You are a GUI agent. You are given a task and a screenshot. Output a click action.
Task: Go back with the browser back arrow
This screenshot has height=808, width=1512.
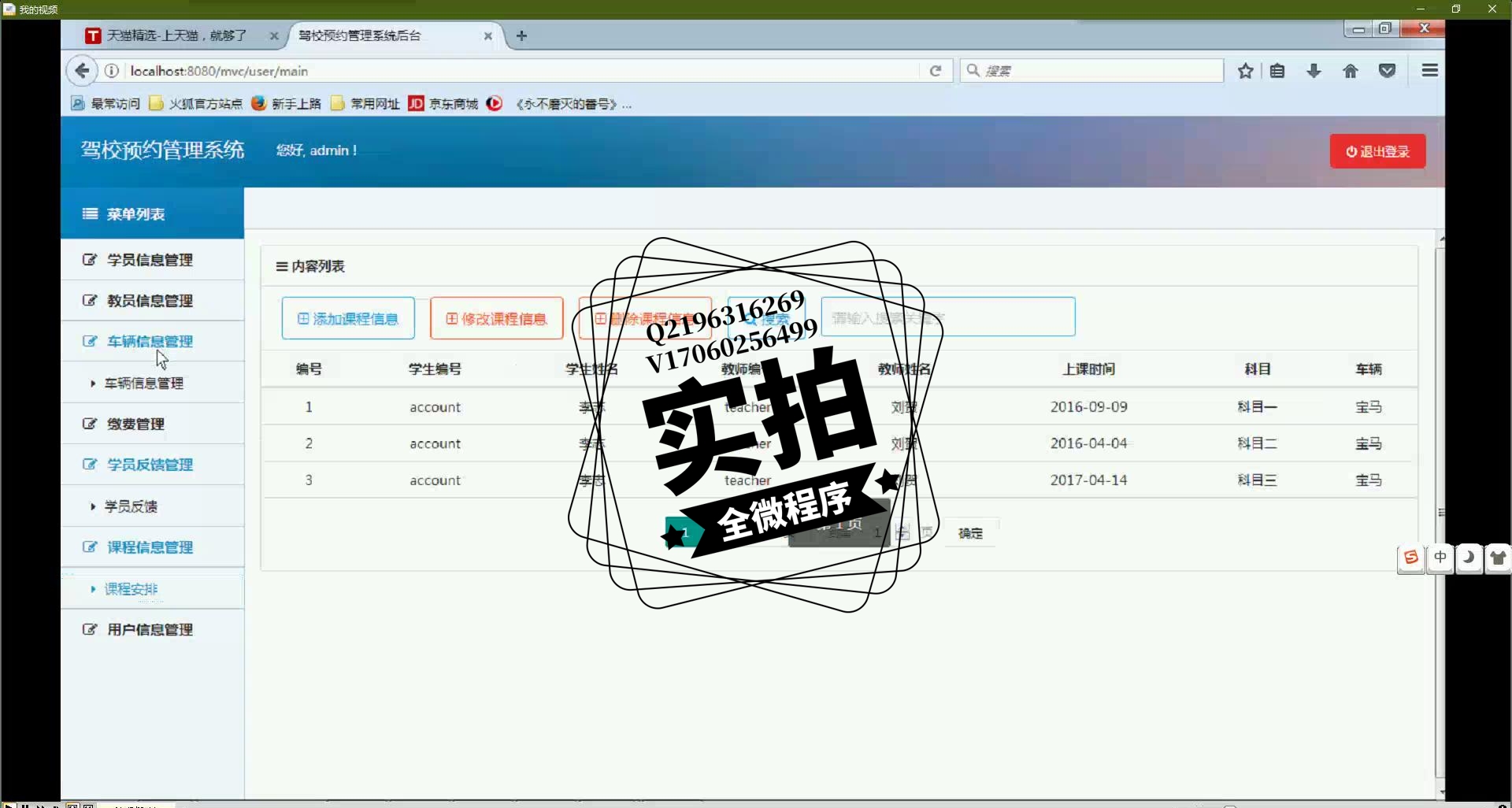pos(82,71)
